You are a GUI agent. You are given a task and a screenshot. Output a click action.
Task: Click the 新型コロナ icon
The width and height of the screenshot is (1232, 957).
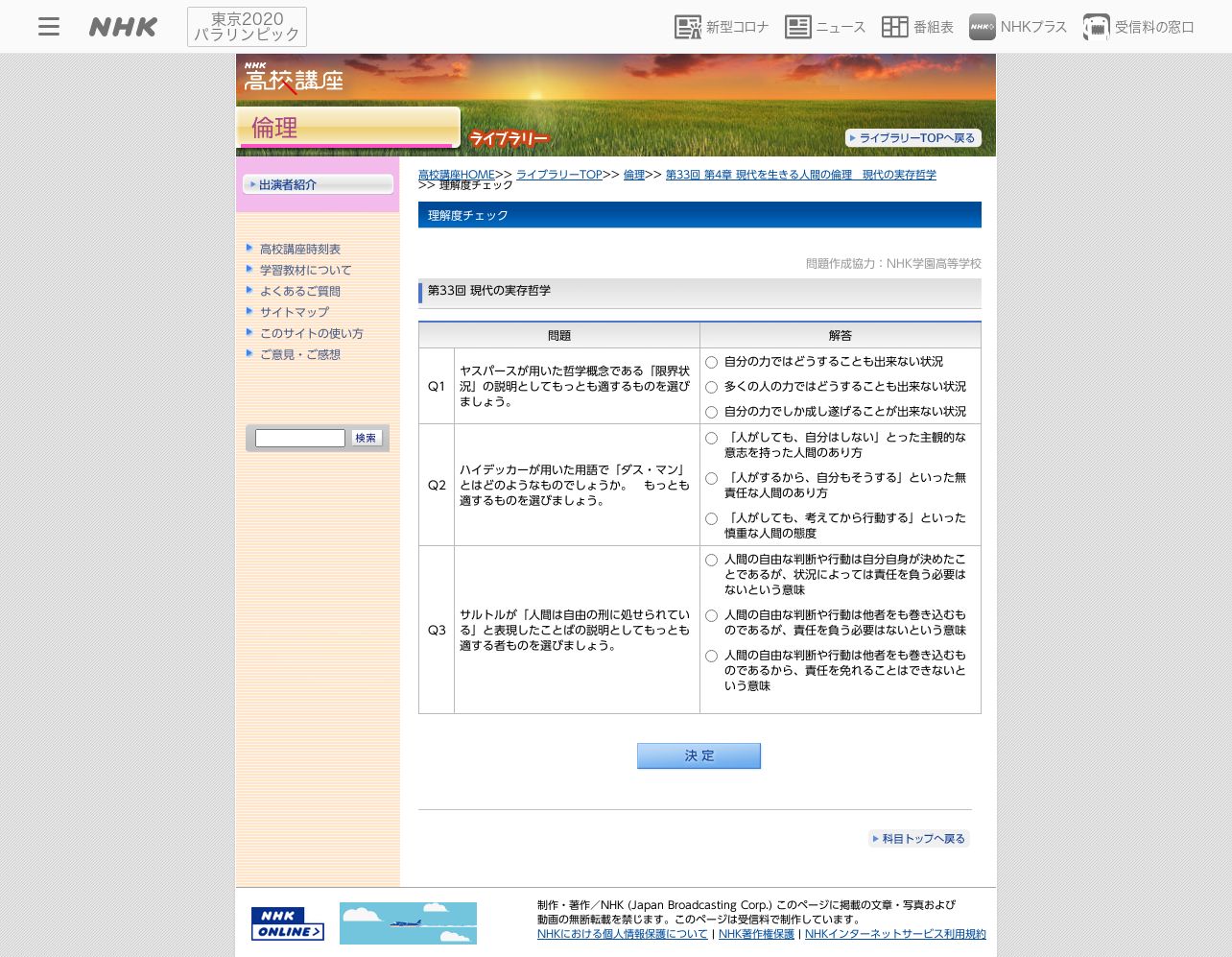pyautogui.click(x=688, y=27)
